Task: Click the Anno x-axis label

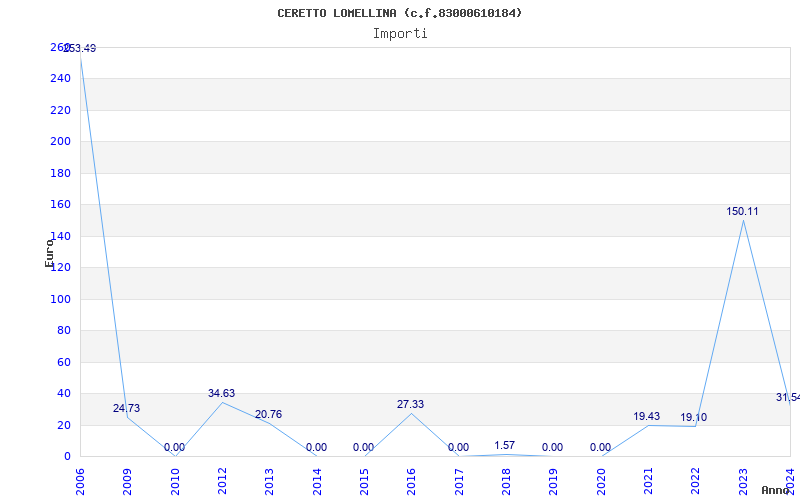Action: 775,490
